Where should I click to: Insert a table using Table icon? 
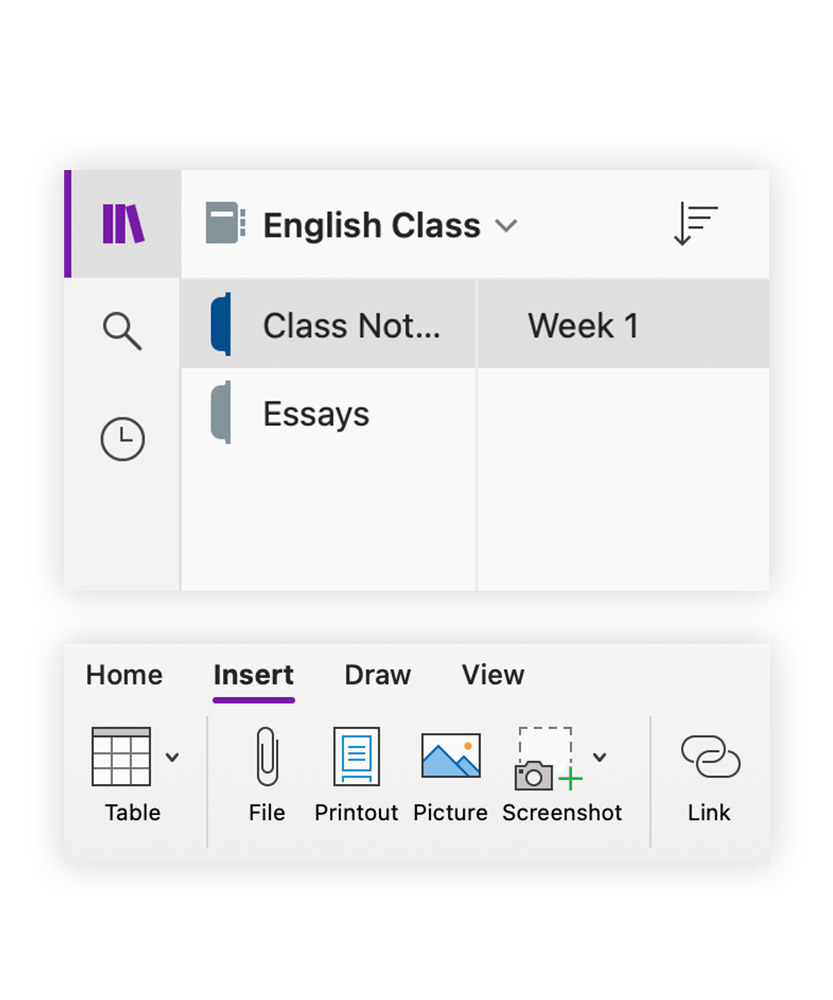tap(121, 757)
